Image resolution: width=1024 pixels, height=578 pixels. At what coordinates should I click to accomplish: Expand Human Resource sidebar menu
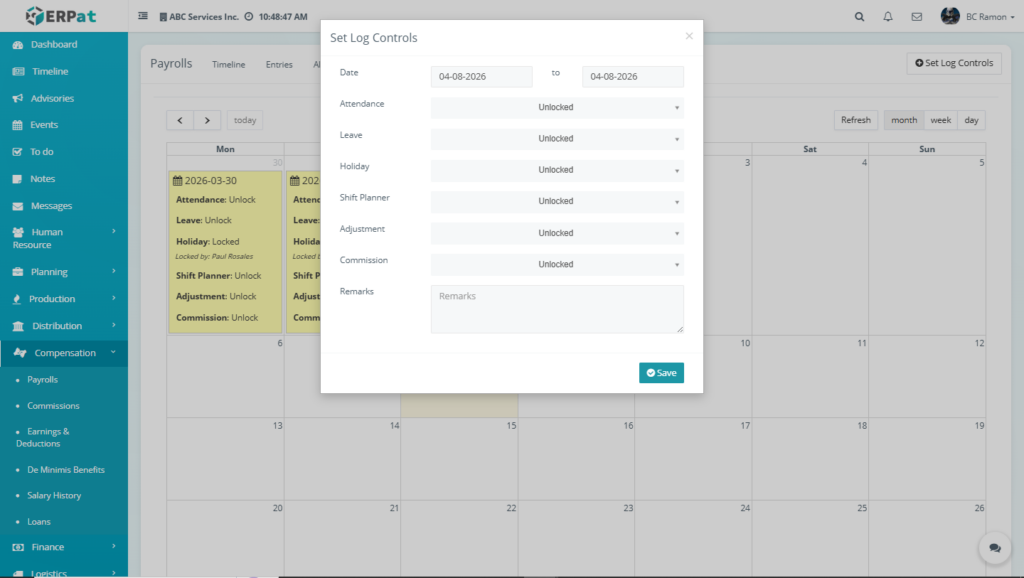[64, 238]
